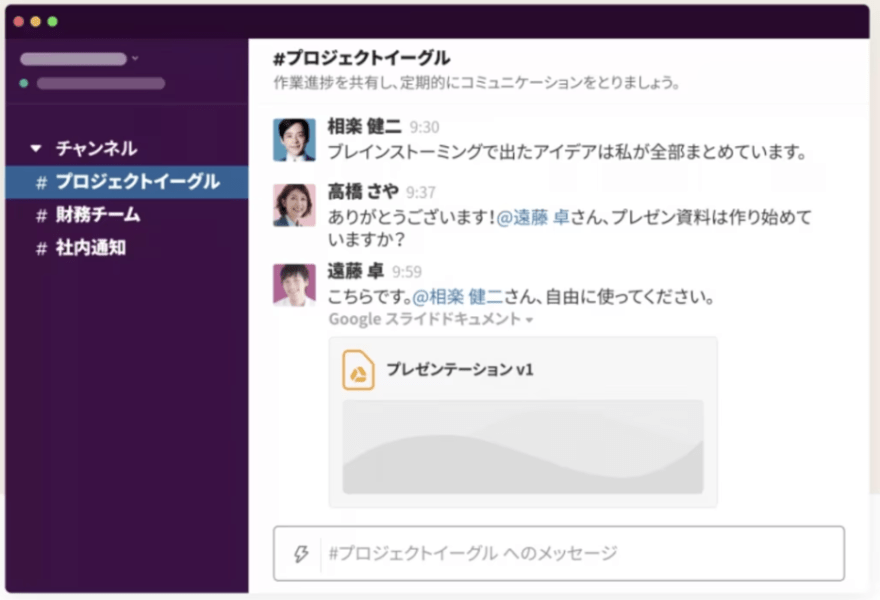The image size is (880, 600).
Task: Click the # symbol beside 社内通知
Action: pos(42,248)
